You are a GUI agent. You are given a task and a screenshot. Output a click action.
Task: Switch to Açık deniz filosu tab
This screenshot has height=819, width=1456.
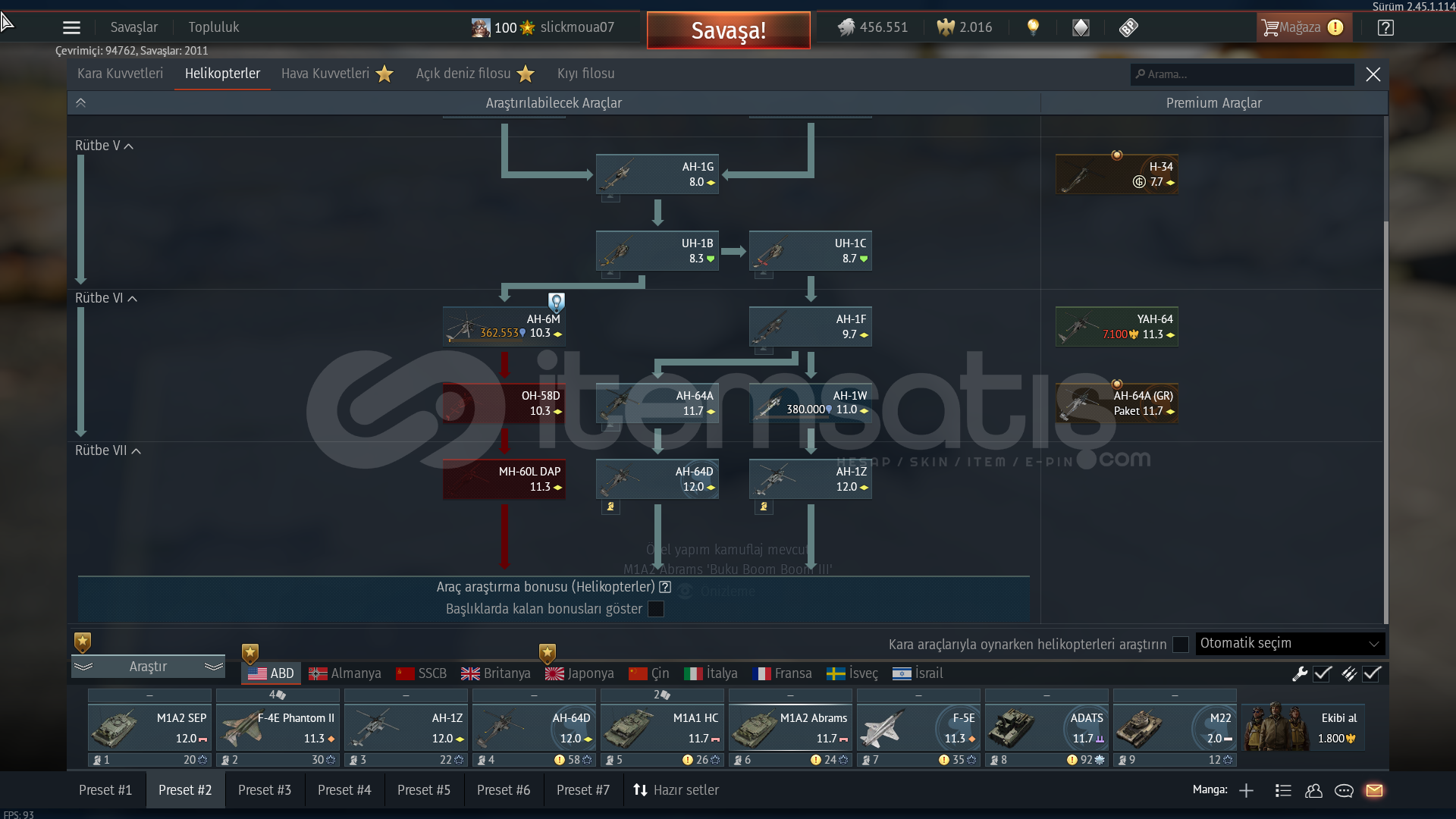tap(475, 74)
